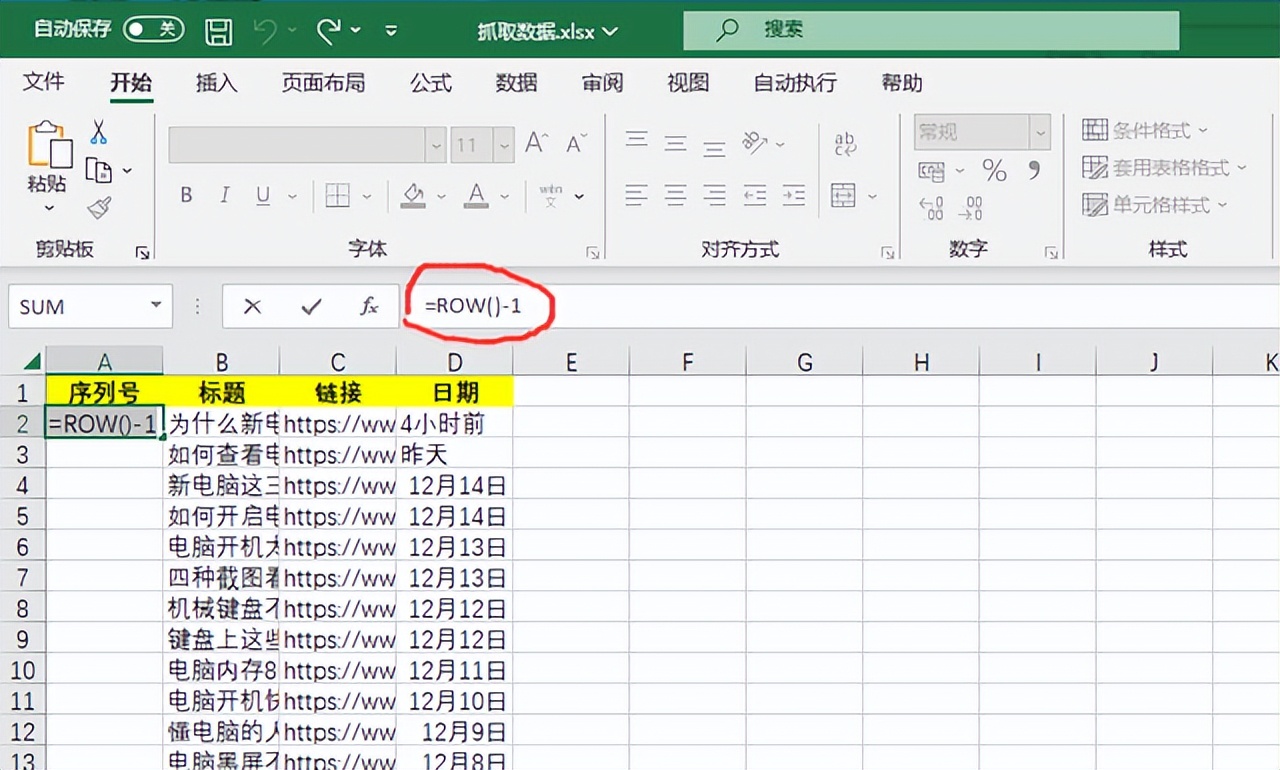Switch to the 公式 tab
The image size is (1280, 770).
pyautogui.click(x=431, y=83)
